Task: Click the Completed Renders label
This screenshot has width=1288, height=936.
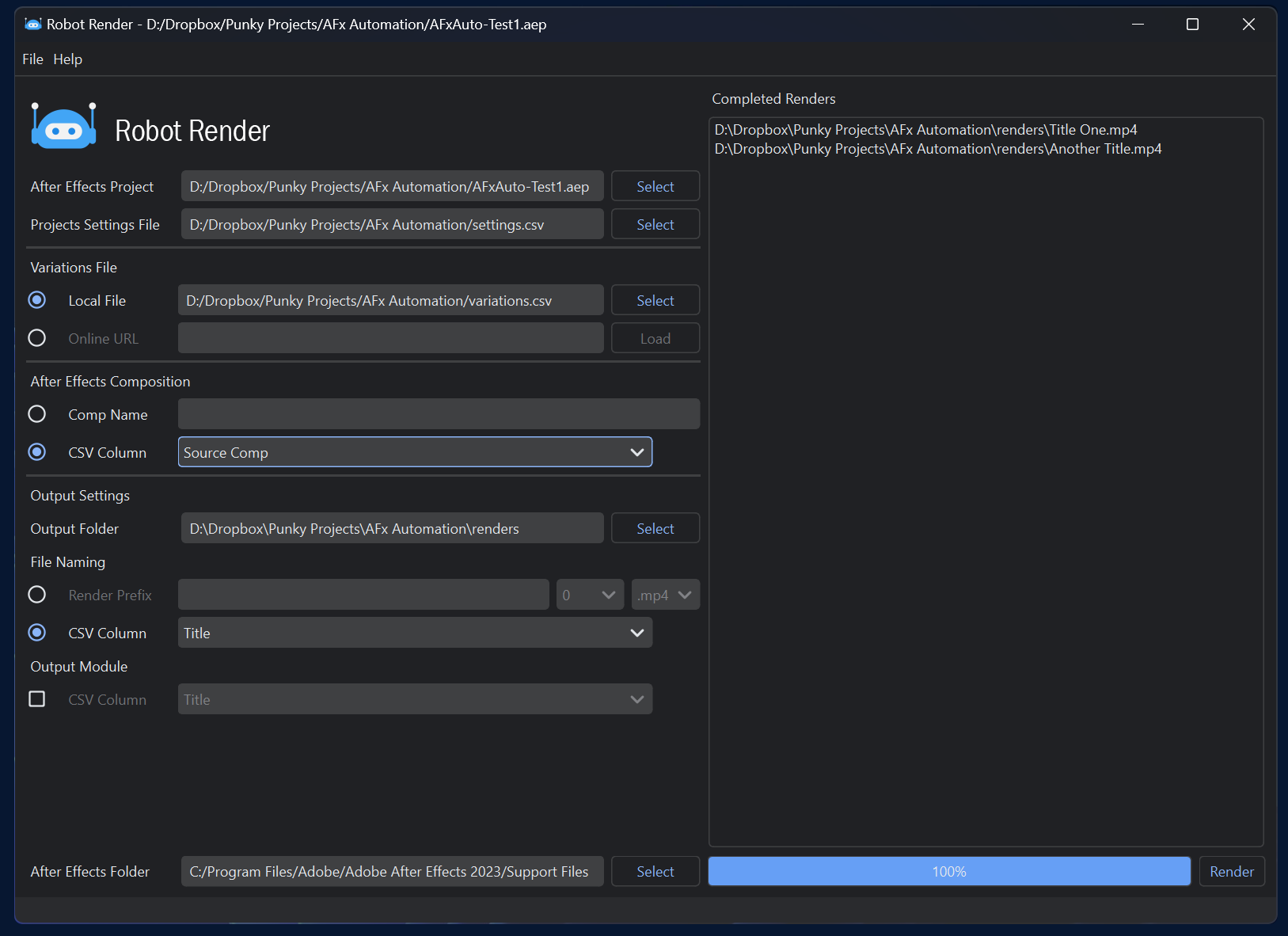Action: [x=773, y=99]
